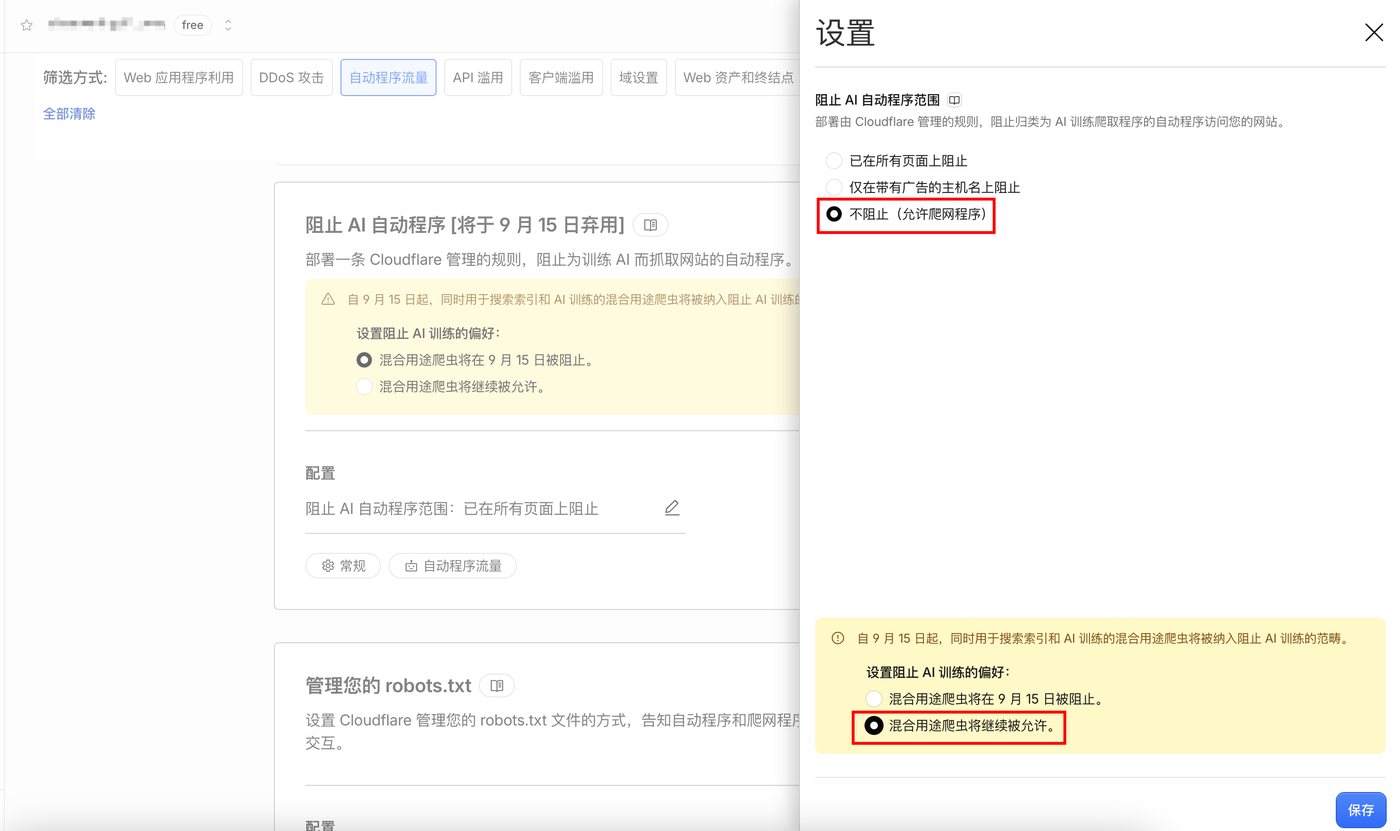Viewport: 1400px width, 831px height.
Task: Filter by 客户端滥用
Action: point(561,77)
